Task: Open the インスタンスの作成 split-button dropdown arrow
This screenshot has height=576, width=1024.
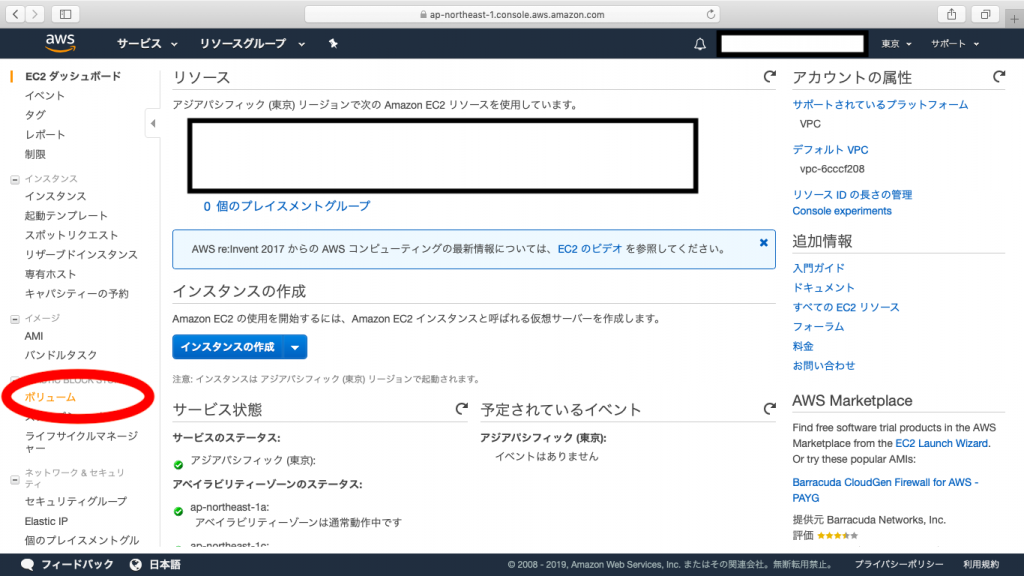Action: (x=295, y=346)
